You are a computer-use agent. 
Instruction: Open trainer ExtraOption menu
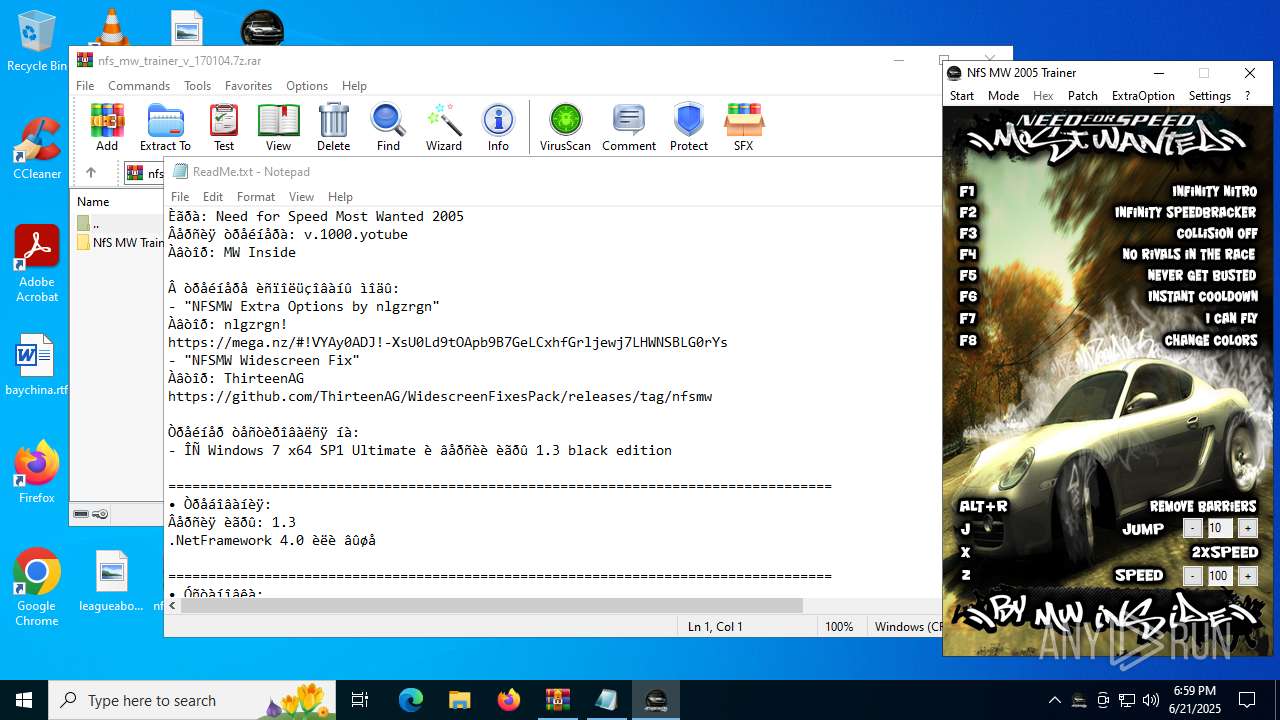(x=1143, y=96)
